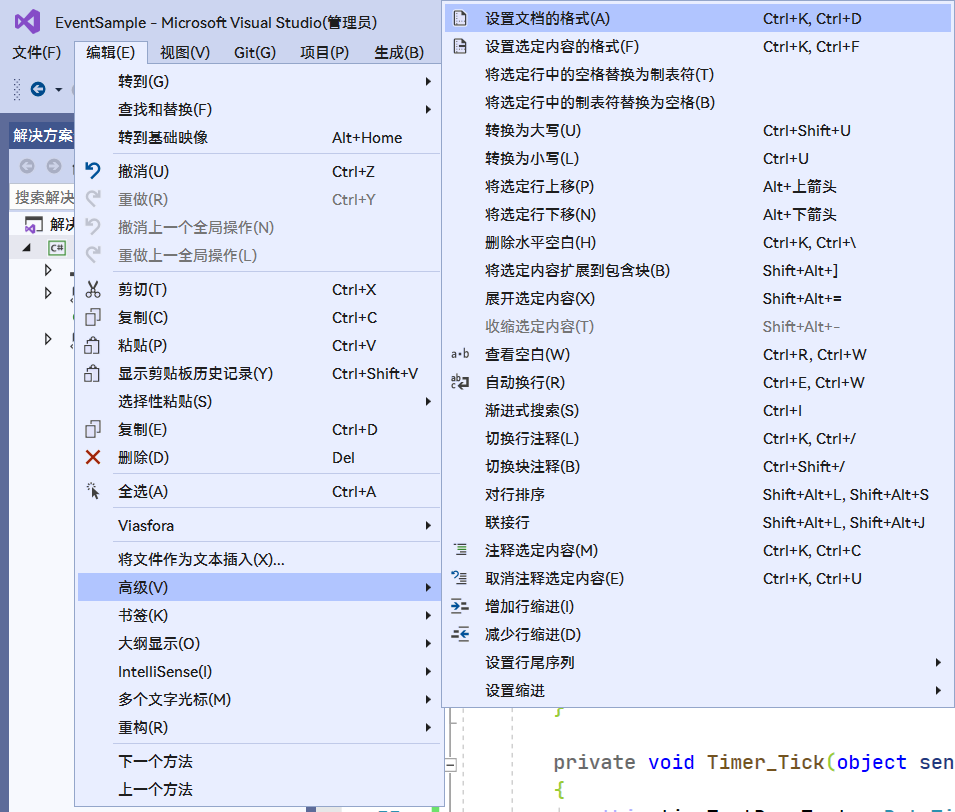Choose 将选定内容扩展到包含块(B)
Image resolution: width=955 pixels, height=812 pixels.
[x=697, y=270]
